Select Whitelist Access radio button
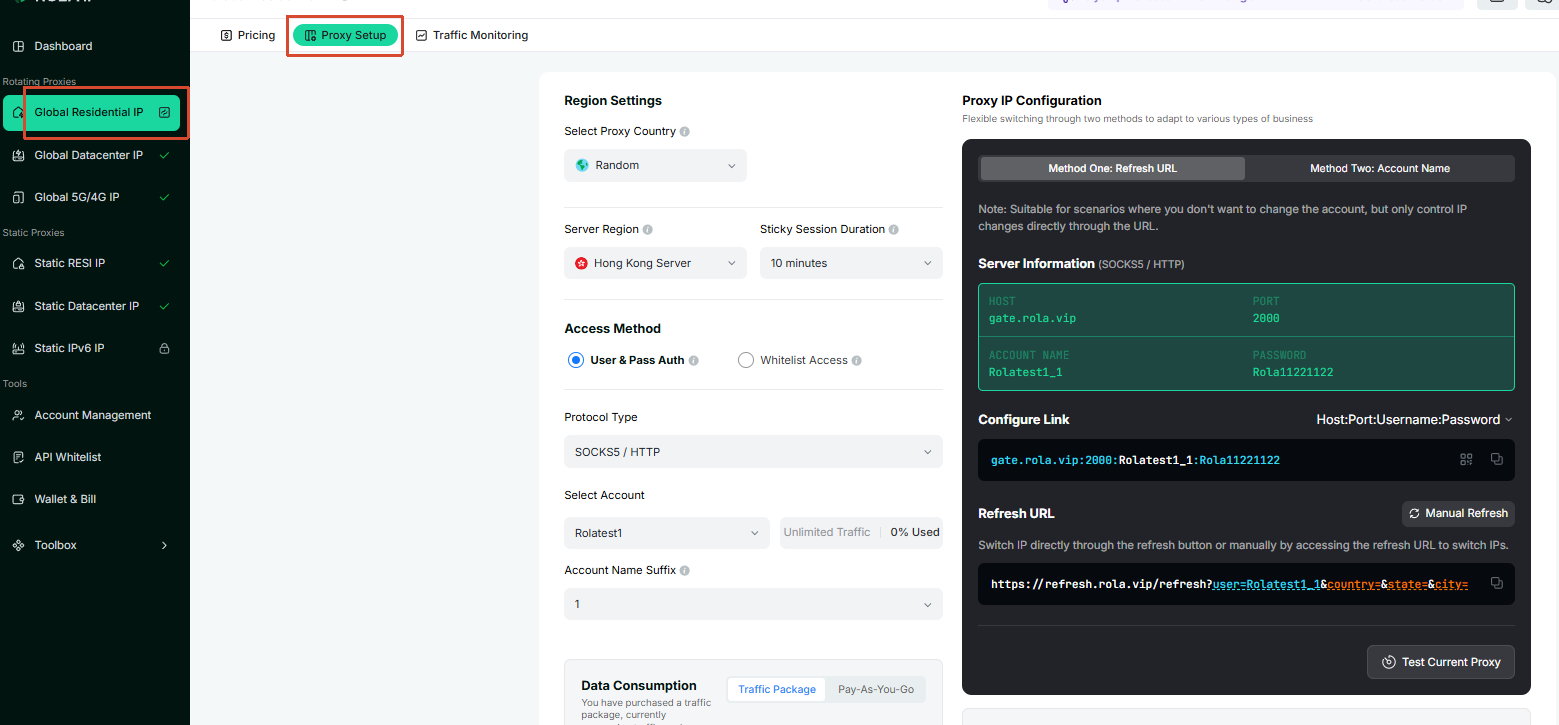The width and height of the screenshot is (1559, 725). 746,360
